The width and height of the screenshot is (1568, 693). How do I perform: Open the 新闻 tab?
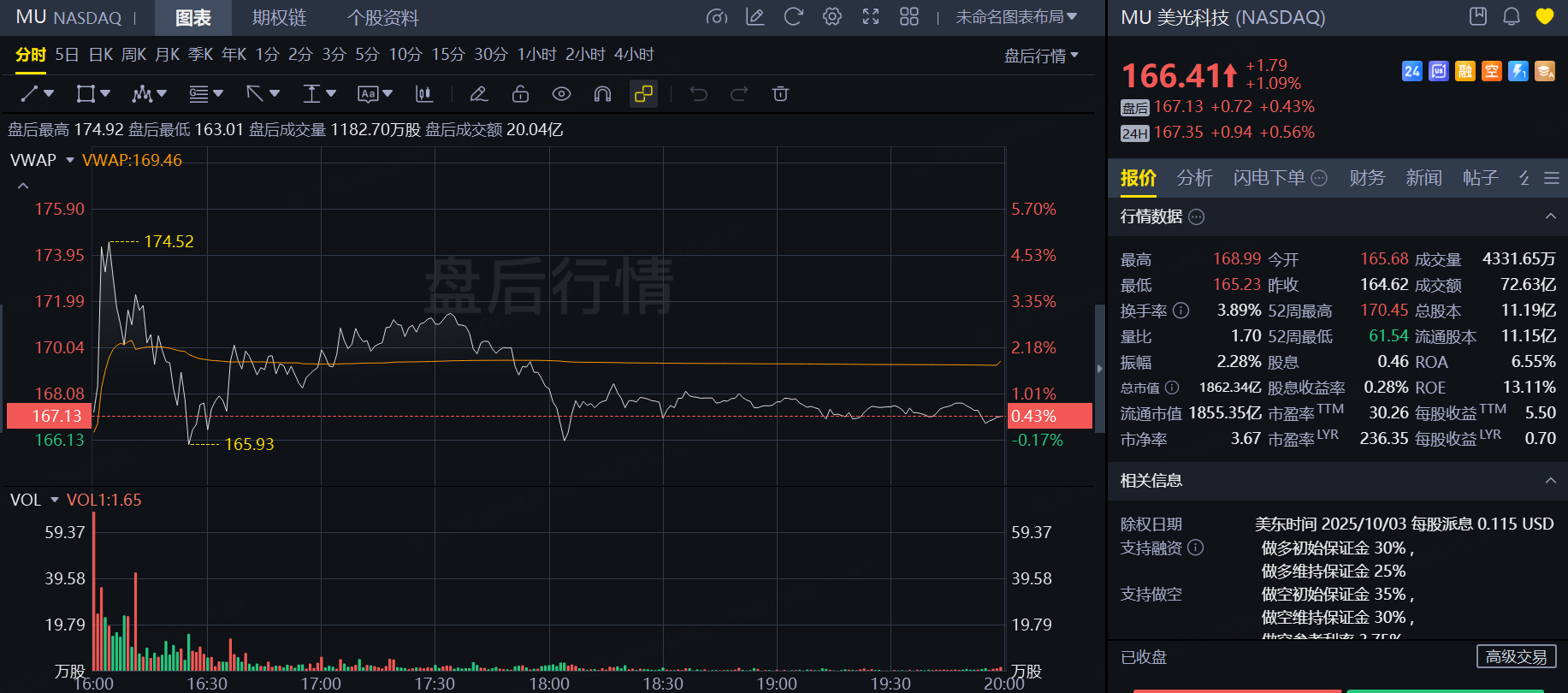[x=1423, y=178]
